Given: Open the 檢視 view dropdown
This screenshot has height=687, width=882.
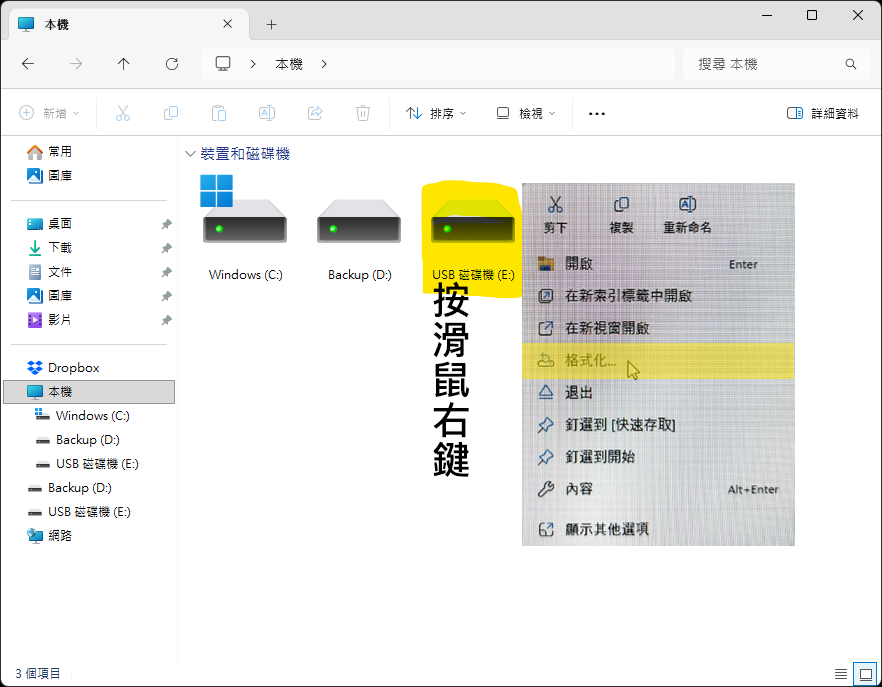Looking at the screenshot, I should point(526,114).
